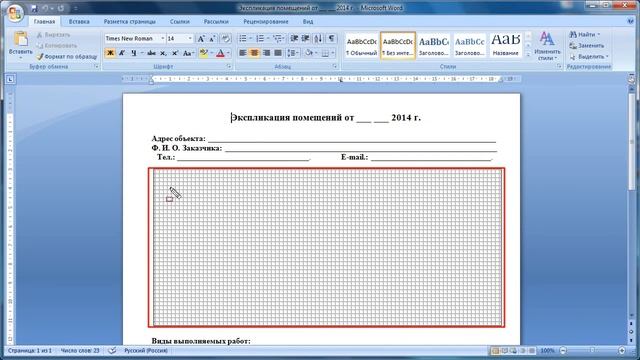Open the Выделить selection menu
The width and height of the screenshot is (640, 360).
point(589,56)
